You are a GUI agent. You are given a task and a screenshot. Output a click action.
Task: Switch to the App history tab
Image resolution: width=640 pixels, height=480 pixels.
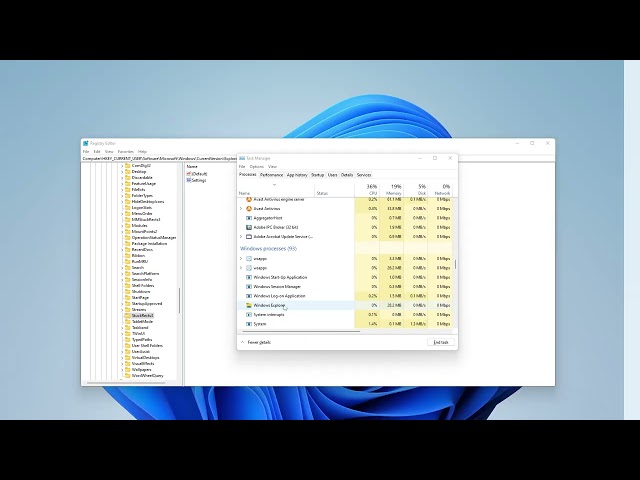[297, 175]
